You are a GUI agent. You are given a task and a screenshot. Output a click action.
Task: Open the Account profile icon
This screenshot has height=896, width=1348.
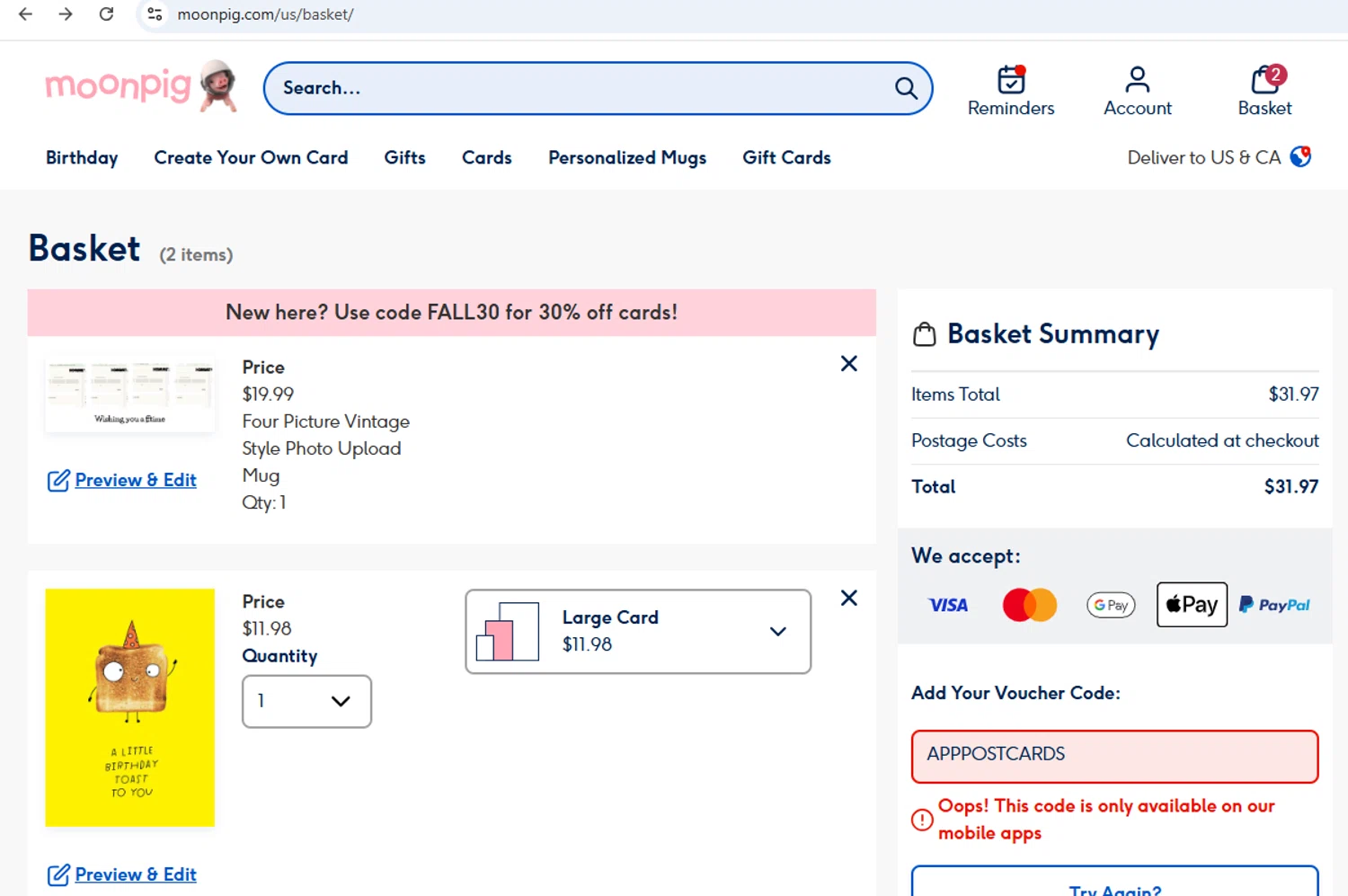pyautogui.click(x=1137, y=80)
